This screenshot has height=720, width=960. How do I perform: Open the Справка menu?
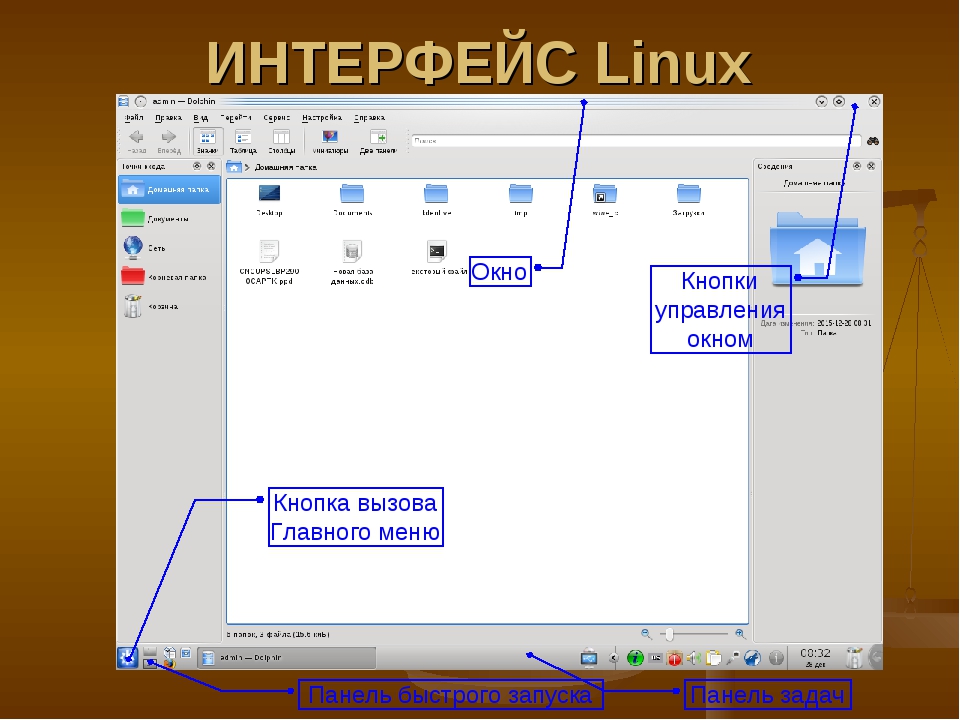[369, 118]
